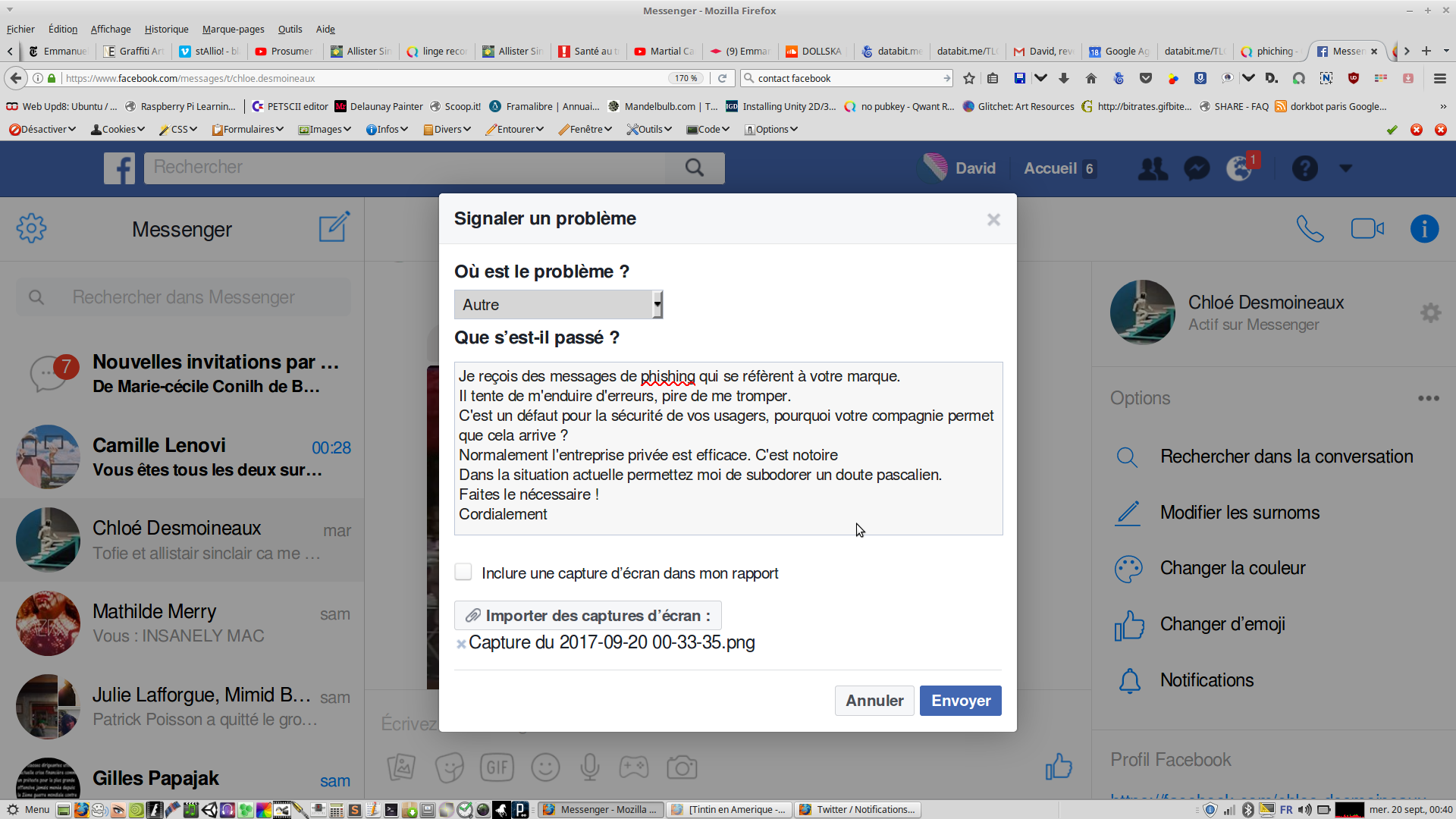The height and width of the screenshot is (819, 1456).
Task: Click the Messenger settings gear icon
Action: pos(31,228)
